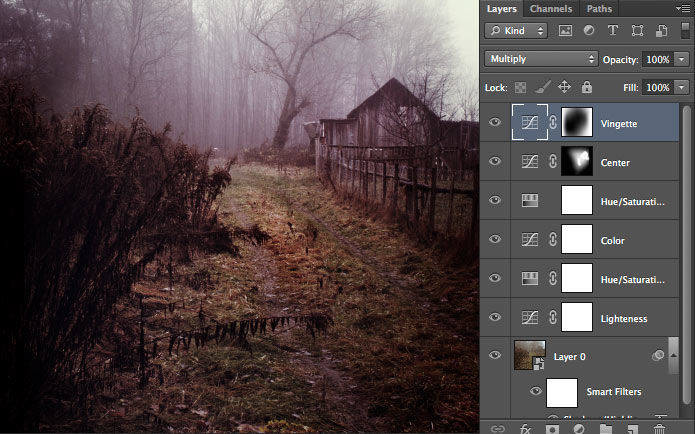The height and width of the screenshot is (434, 695).
Task: Lock image pixels brush icon
Action: pyautogui.click(x=543, y=87)
